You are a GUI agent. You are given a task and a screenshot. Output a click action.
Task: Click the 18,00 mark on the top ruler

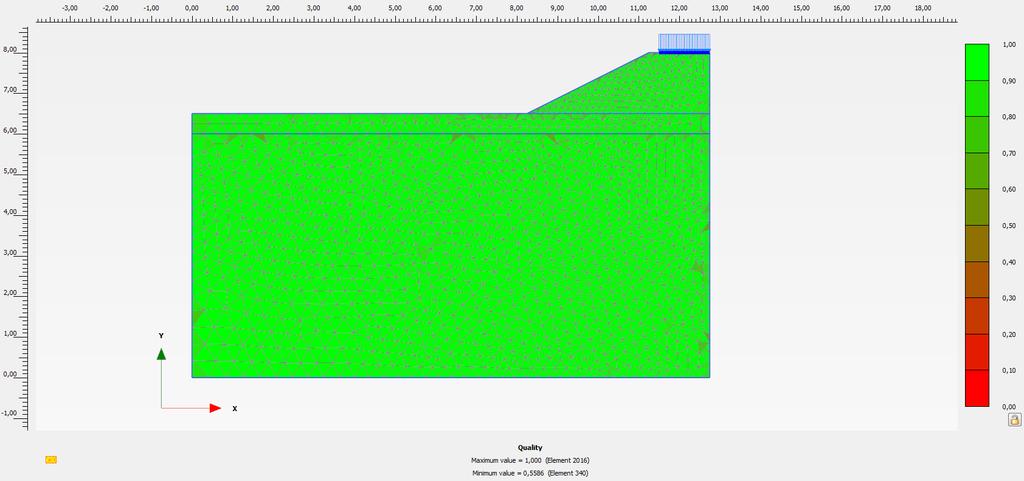[x=923, y=8]
